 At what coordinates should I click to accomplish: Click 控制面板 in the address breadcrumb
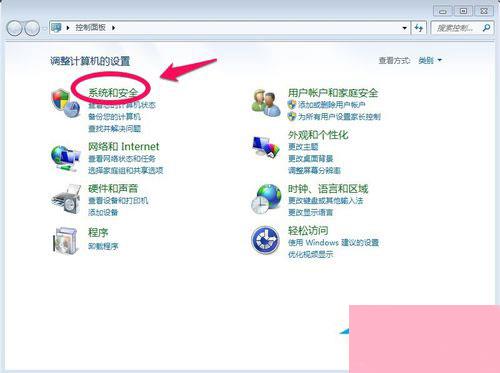click(90, 27)
